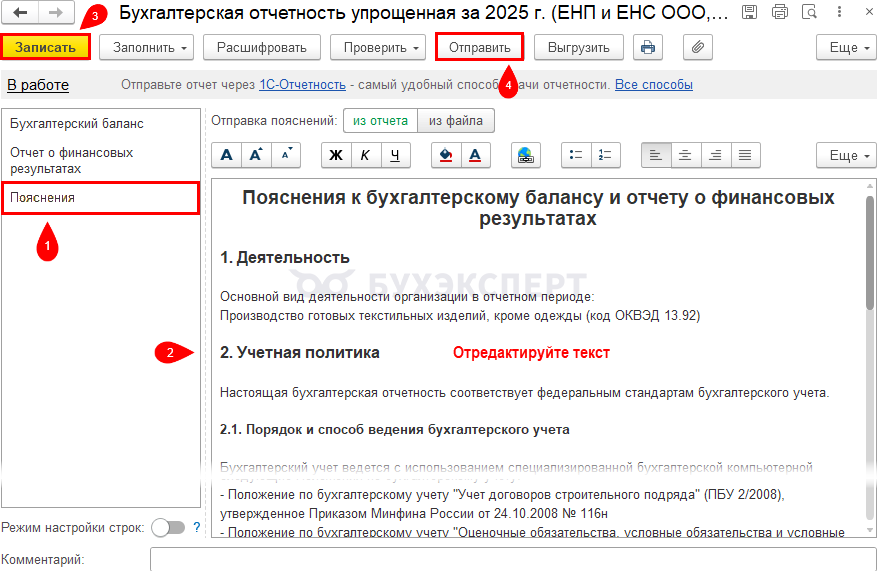Viewport: 877px width, 571px height.
Task: Toggle the 'Режим настройки строк' switch
Action: (x=168, y=527)
